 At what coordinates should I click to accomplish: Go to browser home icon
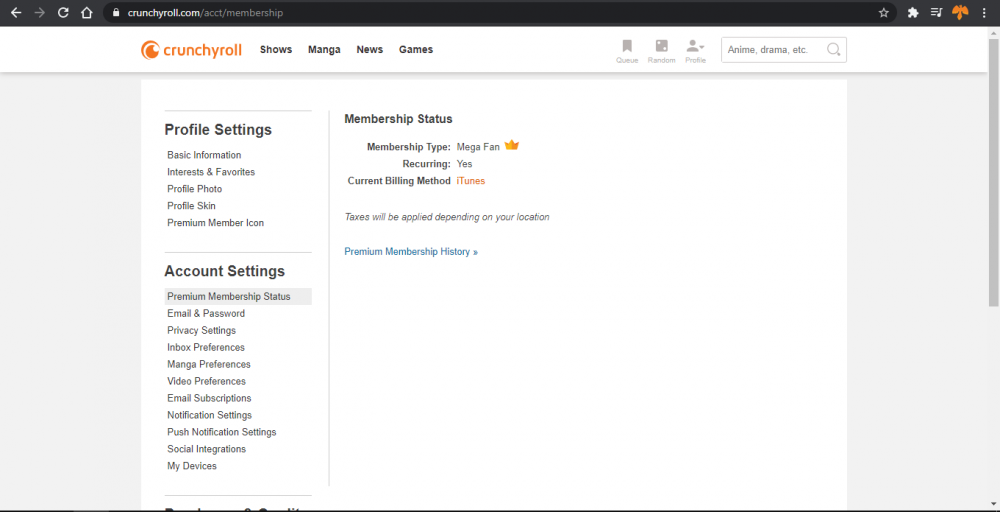click(x=87, y=13)
